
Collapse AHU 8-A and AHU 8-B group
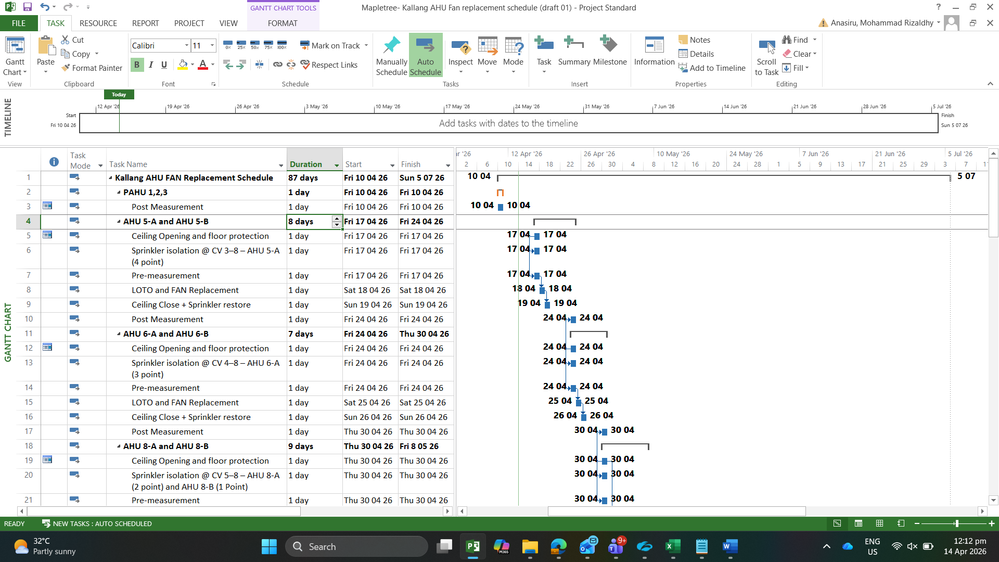coord(119,446)
